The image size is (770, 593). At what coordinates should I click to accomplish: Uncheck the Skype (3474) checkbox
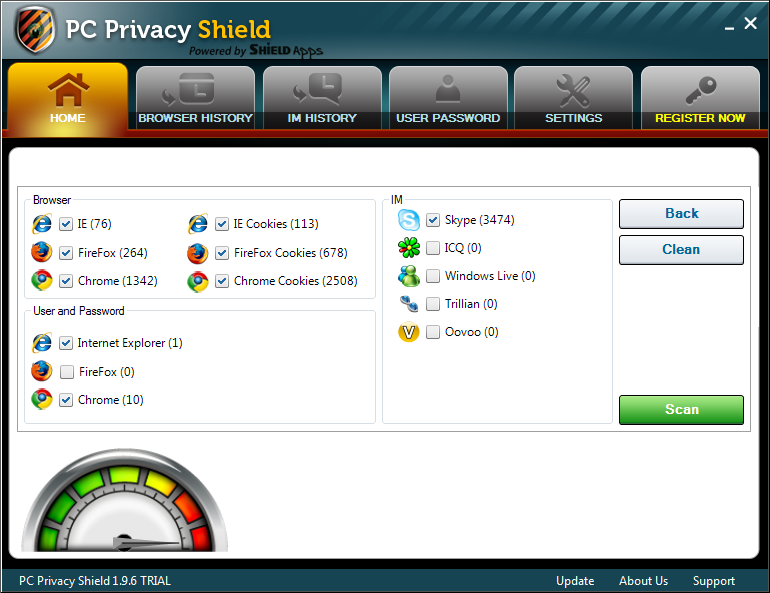pos(433,220)
